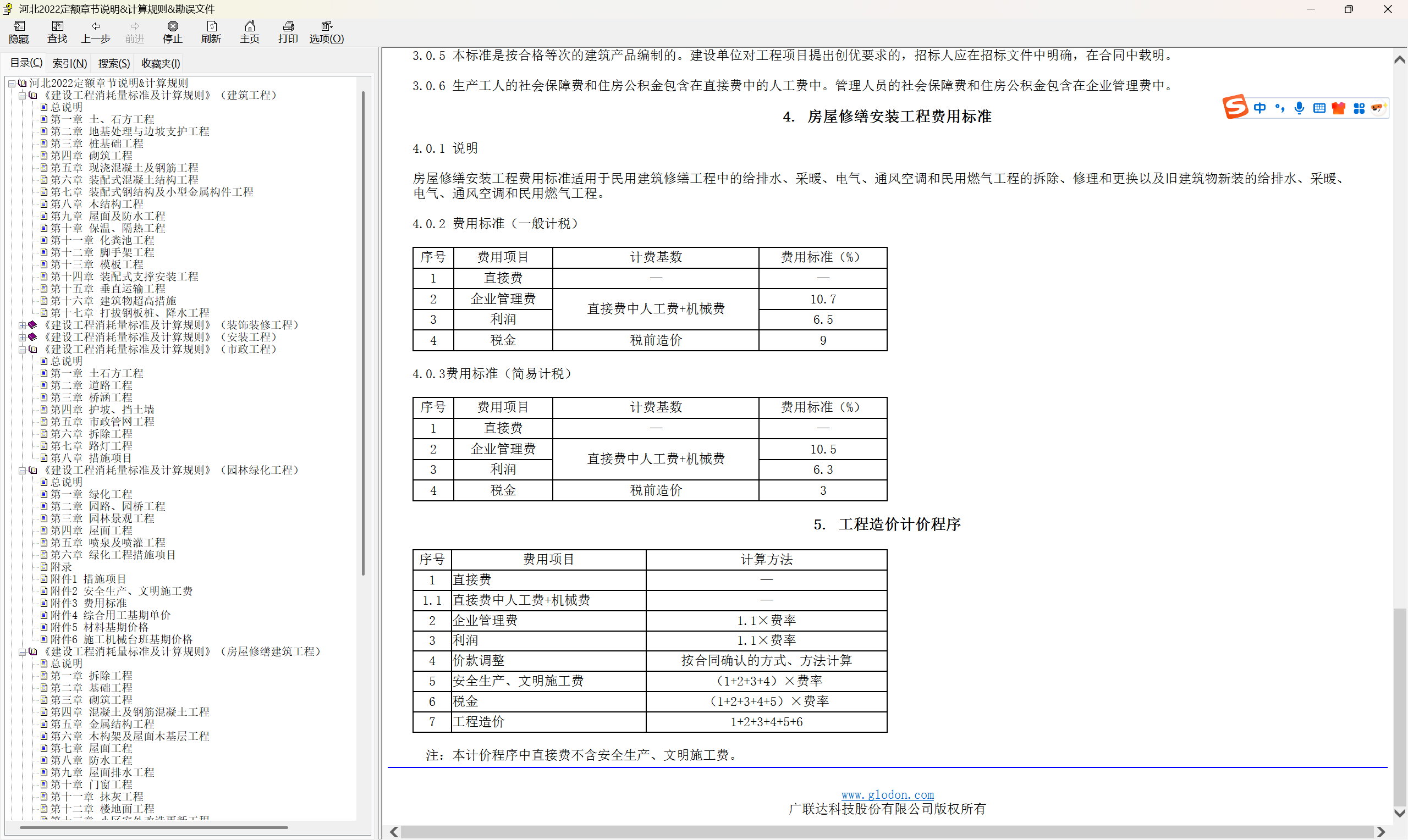Expand the 安装工程 tree node
1408x840 pixels.
click(22, 338)
